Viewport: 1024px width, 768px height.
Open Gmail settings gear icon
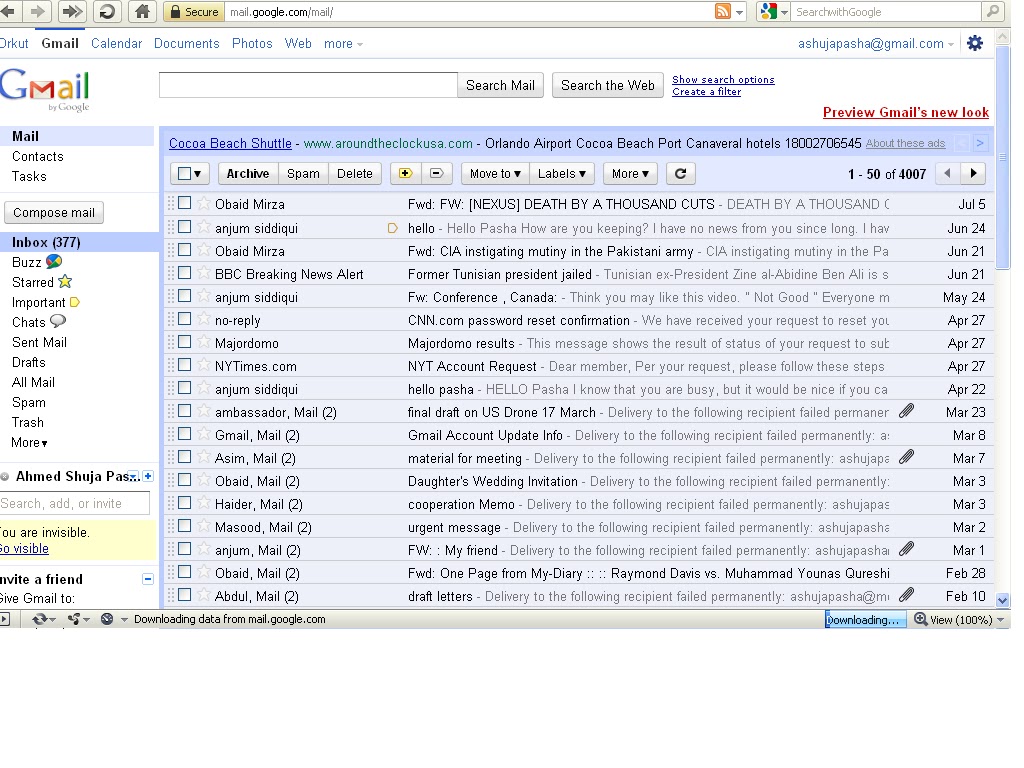[x=975, y=43]
